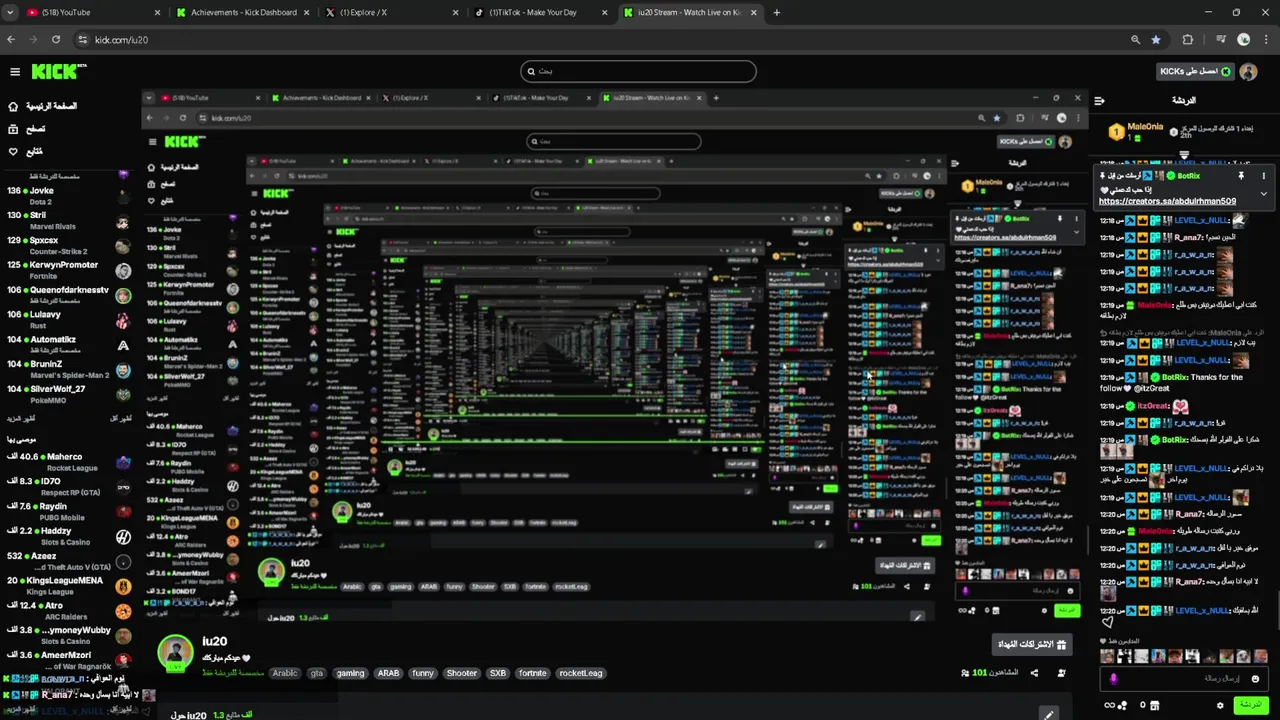1280x720 pixels.
Task: Open AmeerMzori channel in sidebar
Action: click(70, 660)
